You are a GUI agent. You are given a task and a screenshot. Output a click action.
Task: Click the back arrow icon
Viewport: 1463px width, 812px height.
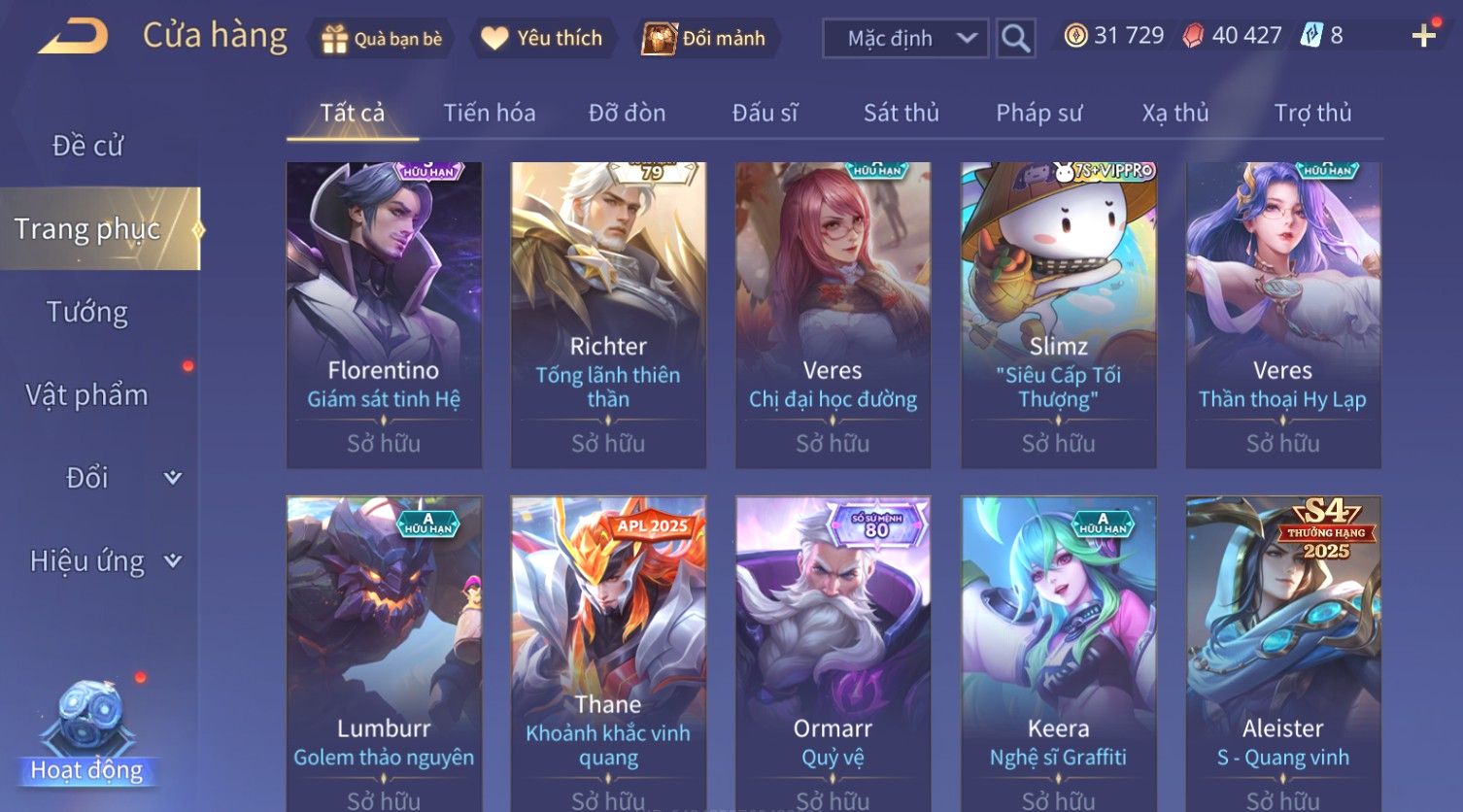coord(73,37)
